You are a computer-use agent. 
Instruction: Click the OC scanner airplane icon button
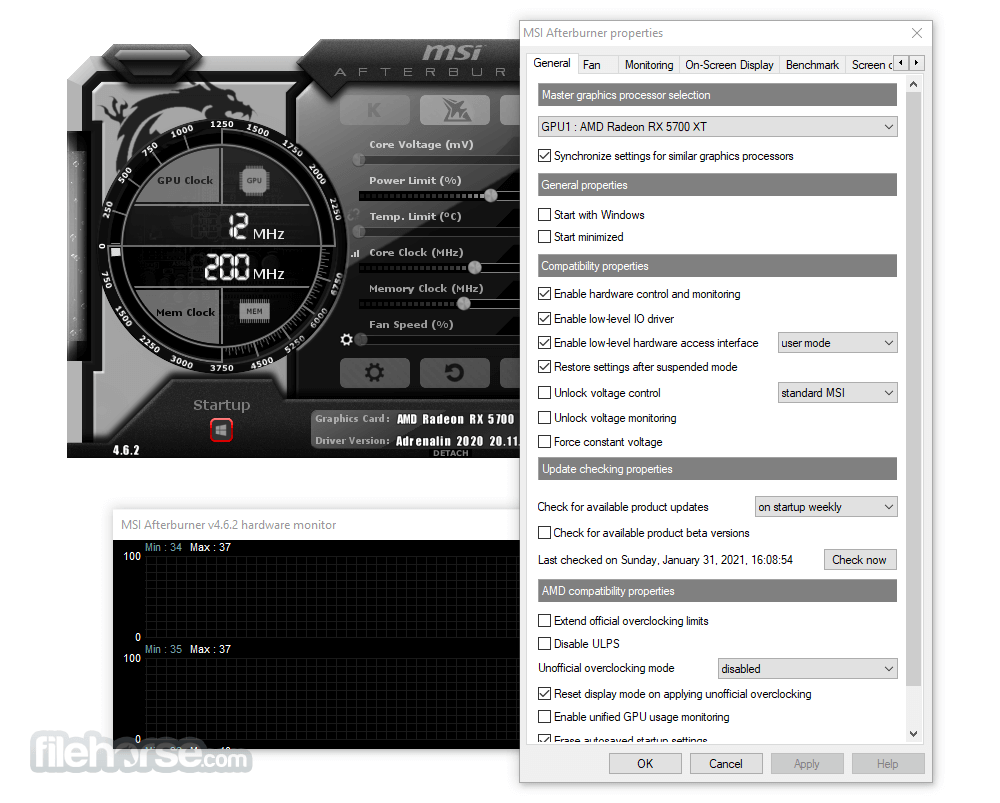(455, 110)
